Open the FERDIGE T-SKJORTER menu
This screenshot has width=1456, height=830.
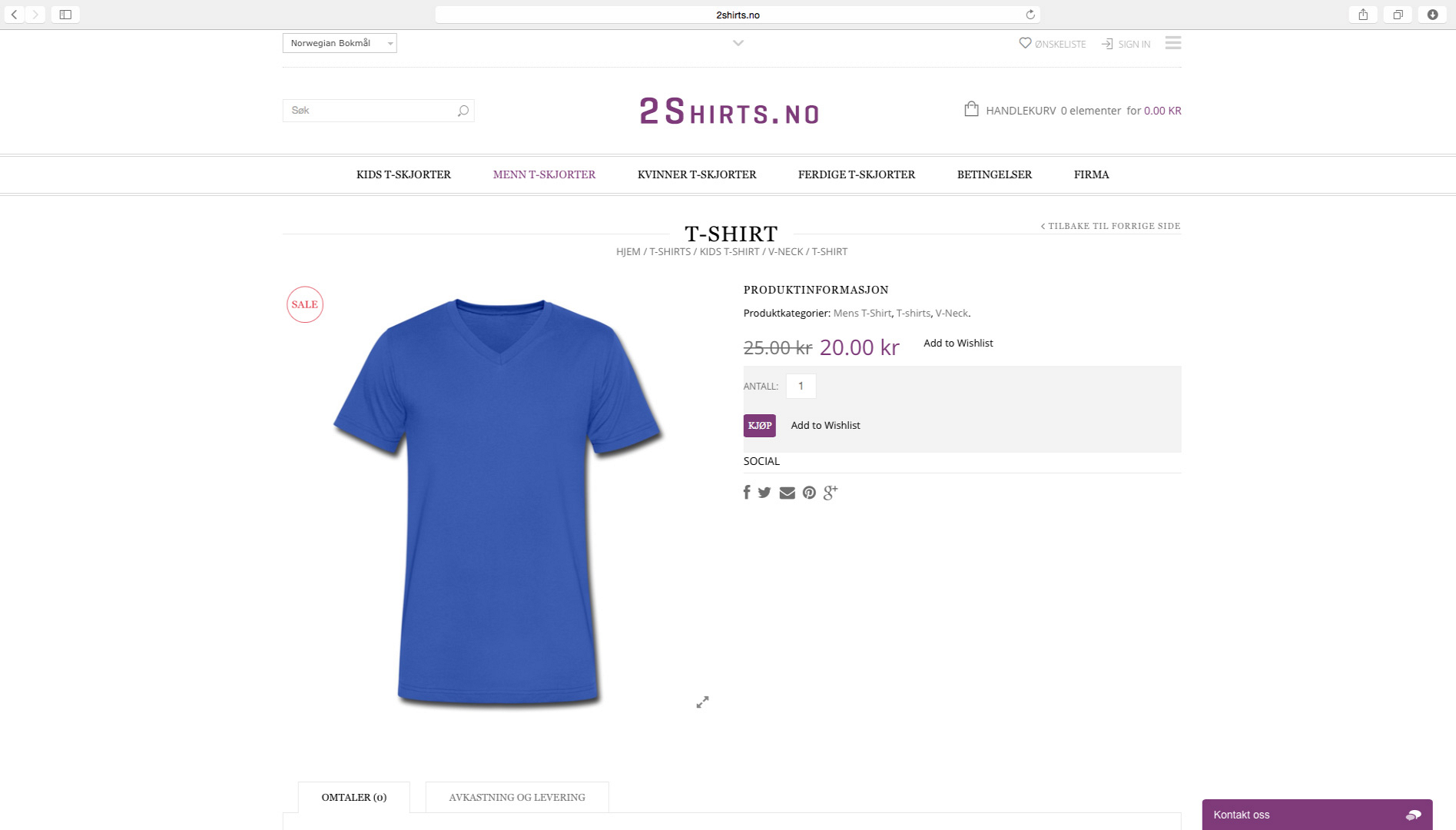857,174
